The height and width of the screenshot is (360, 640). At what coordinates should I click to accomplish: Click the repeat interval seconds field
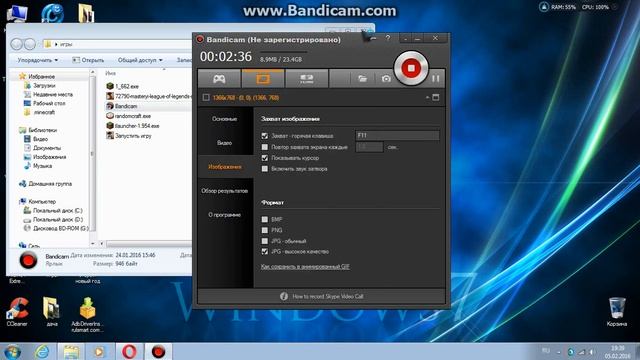click(x=369, y=147)
